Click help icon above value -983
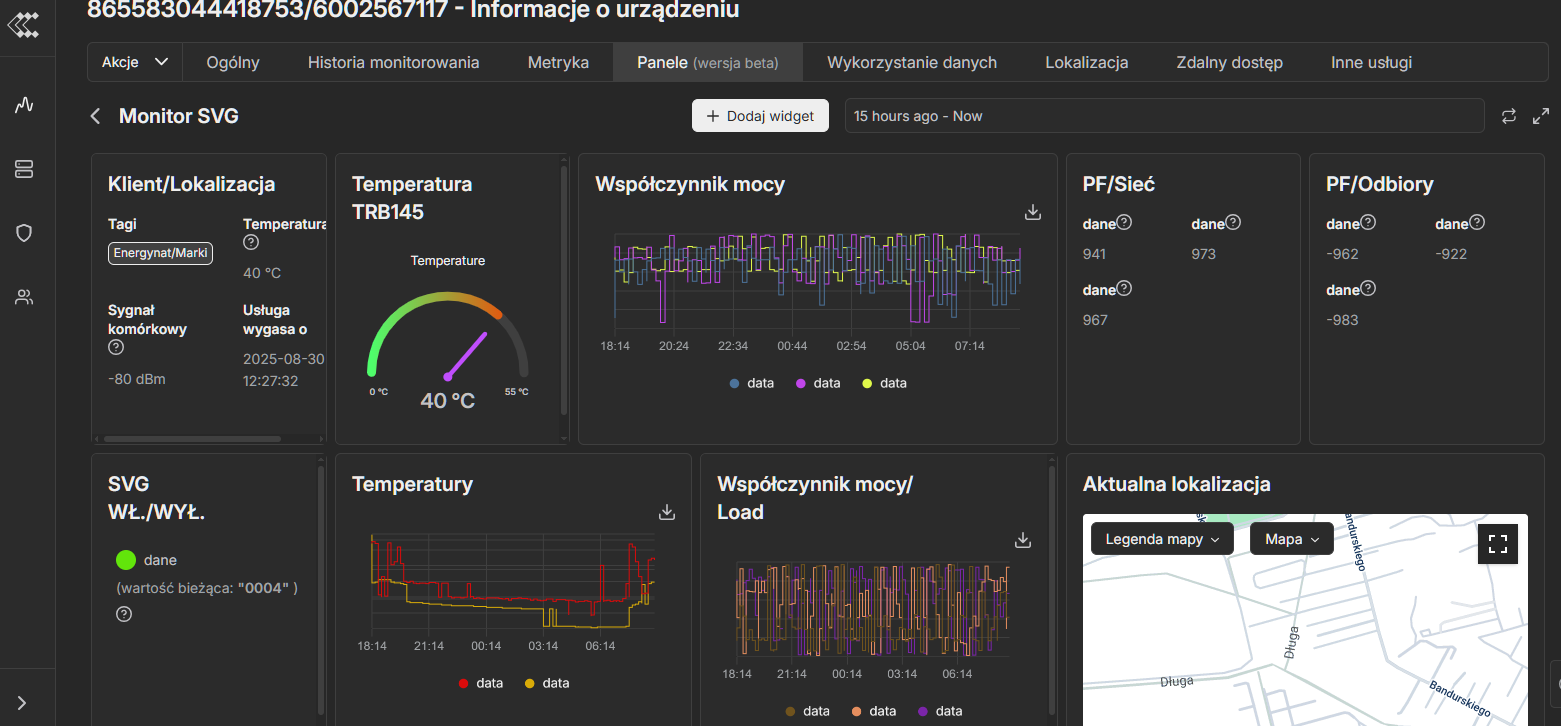This screenshot has width=1561, height=726. 1368,289
